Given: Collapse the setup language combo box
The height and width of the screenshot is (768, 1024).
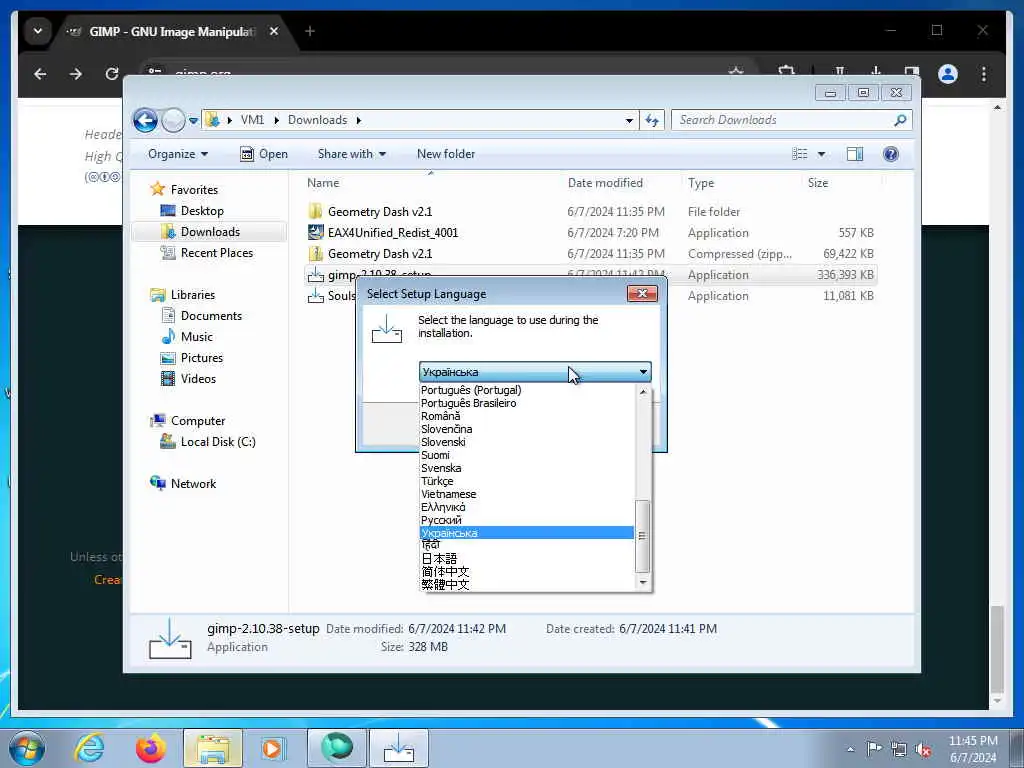Looking at the screenshot, I should pyautogui.click(x=643, y=372).
